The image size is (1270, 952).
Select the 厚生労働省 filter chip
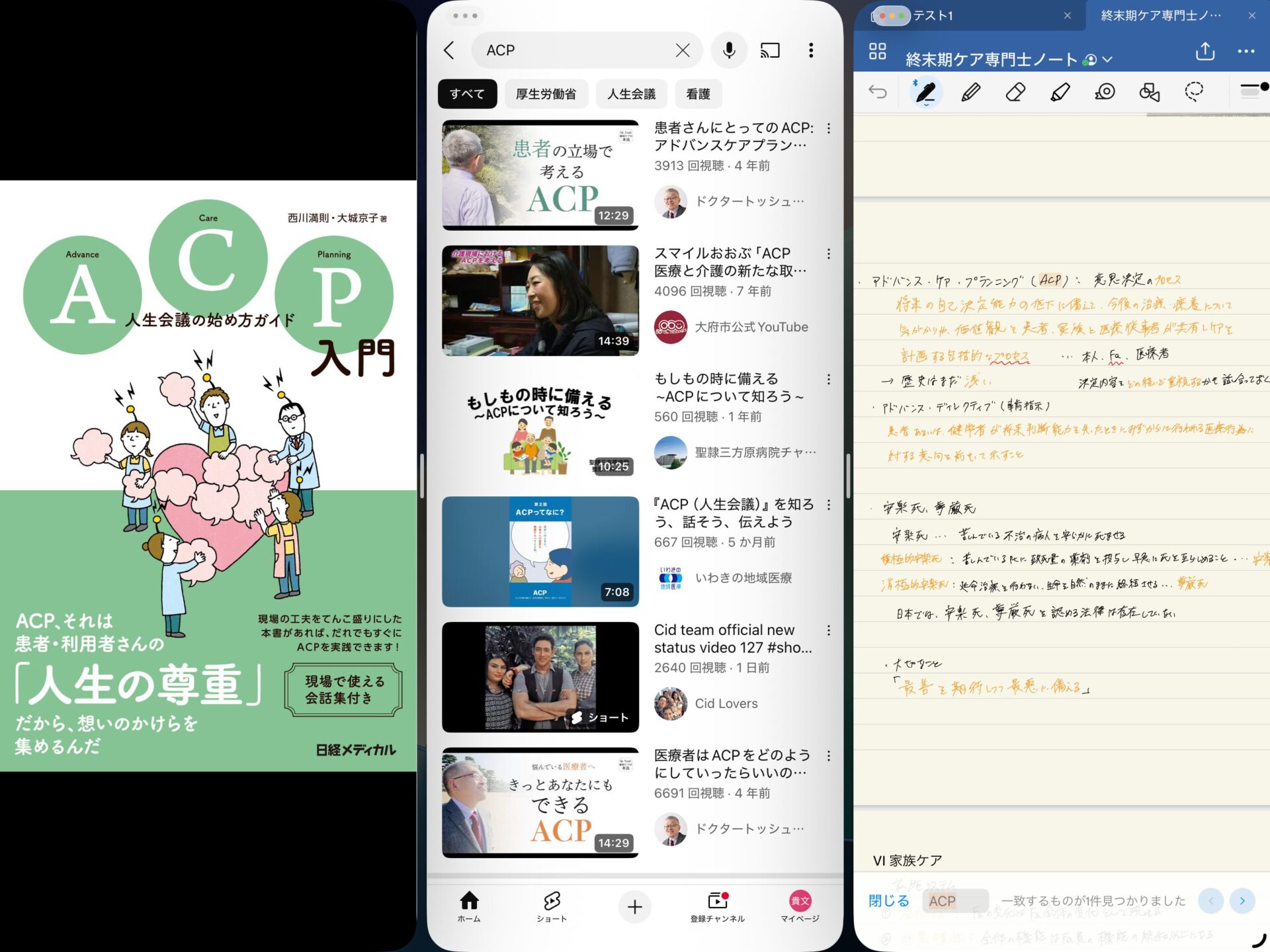tap(546, 94)
